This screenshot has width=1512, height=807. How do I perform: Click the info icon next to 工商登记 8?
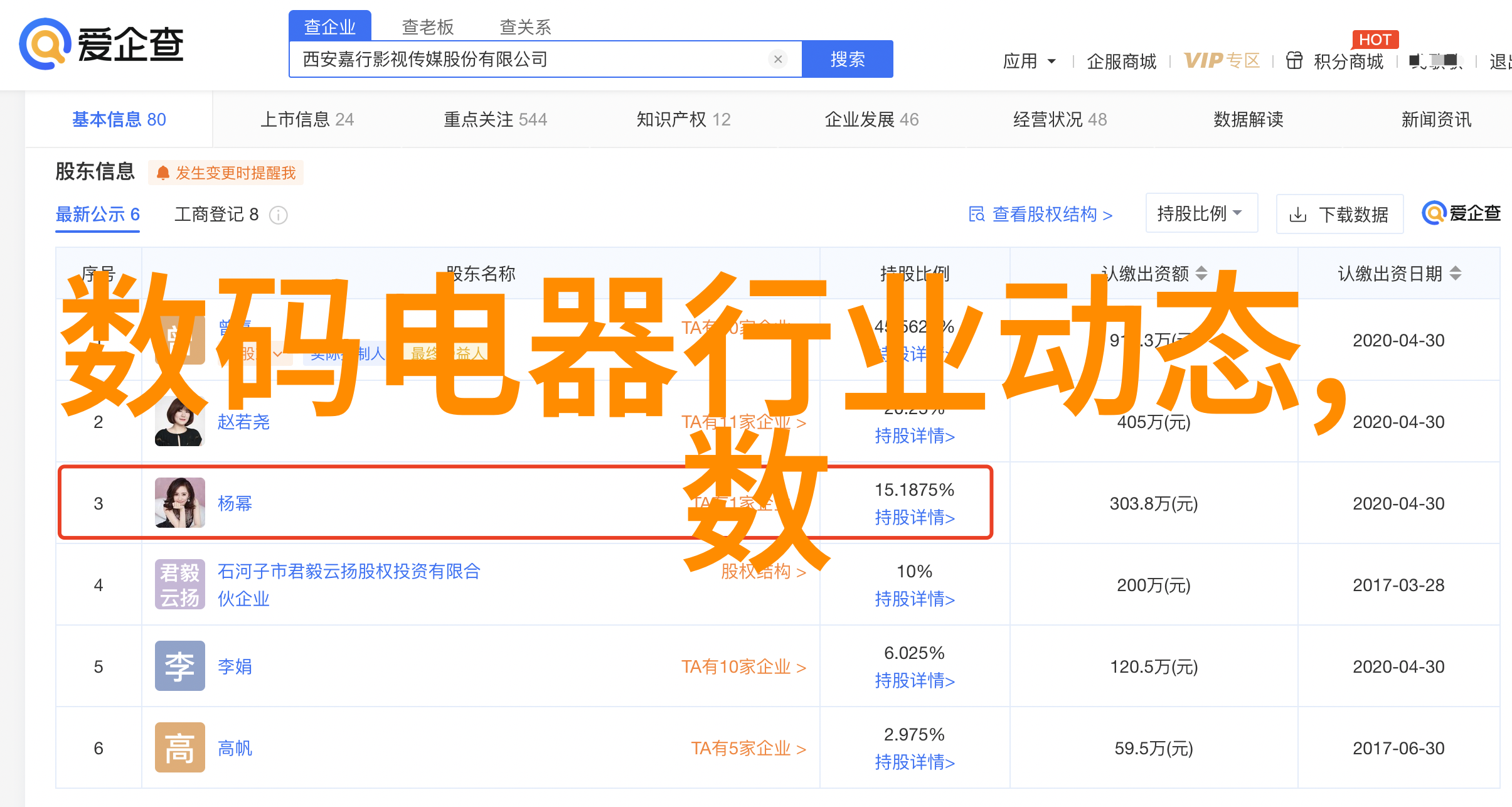tap(279, 215)
